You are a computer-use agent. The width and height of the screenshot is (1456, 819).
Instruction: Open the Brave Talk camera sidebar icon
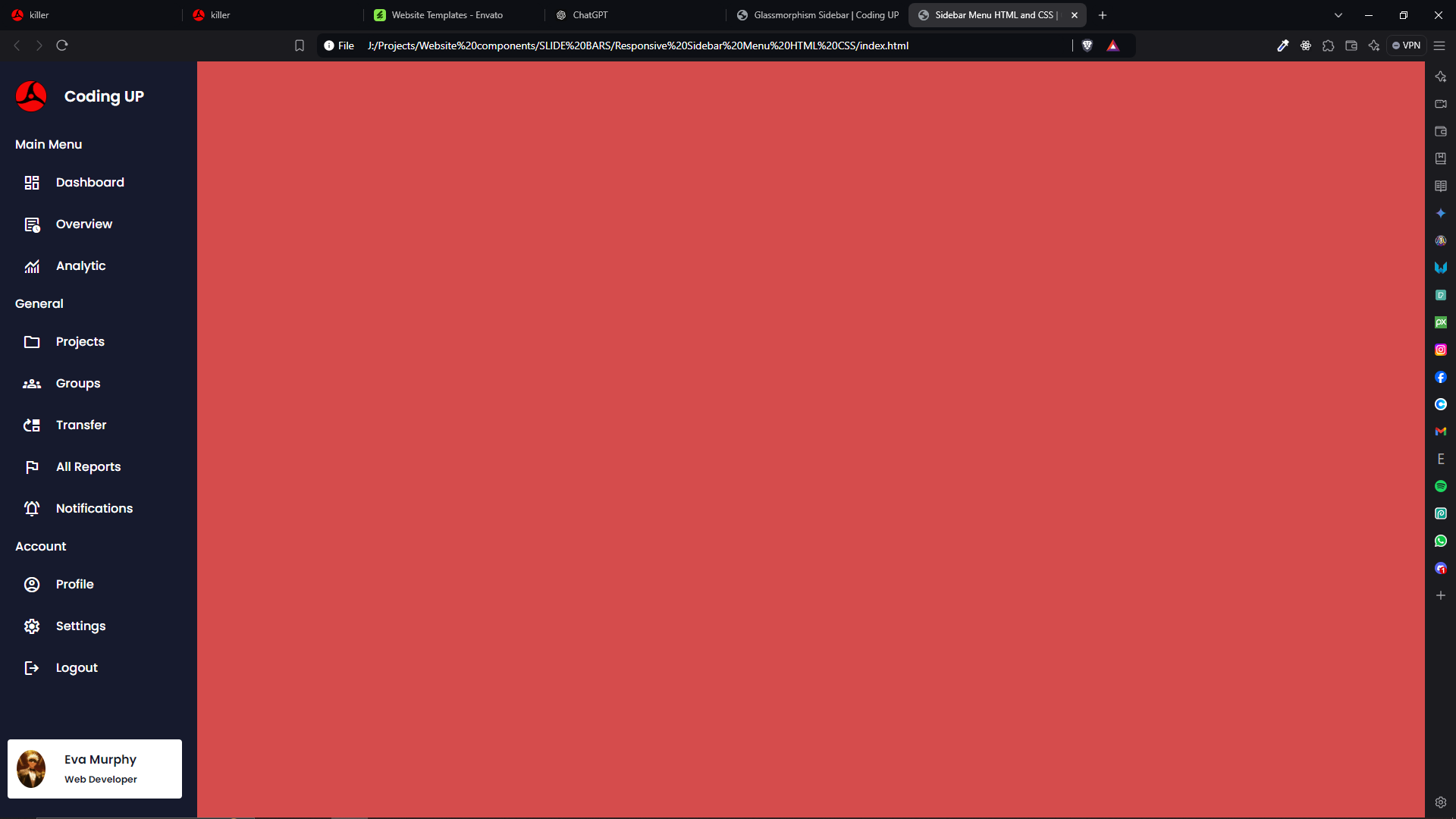point(1441,104)
